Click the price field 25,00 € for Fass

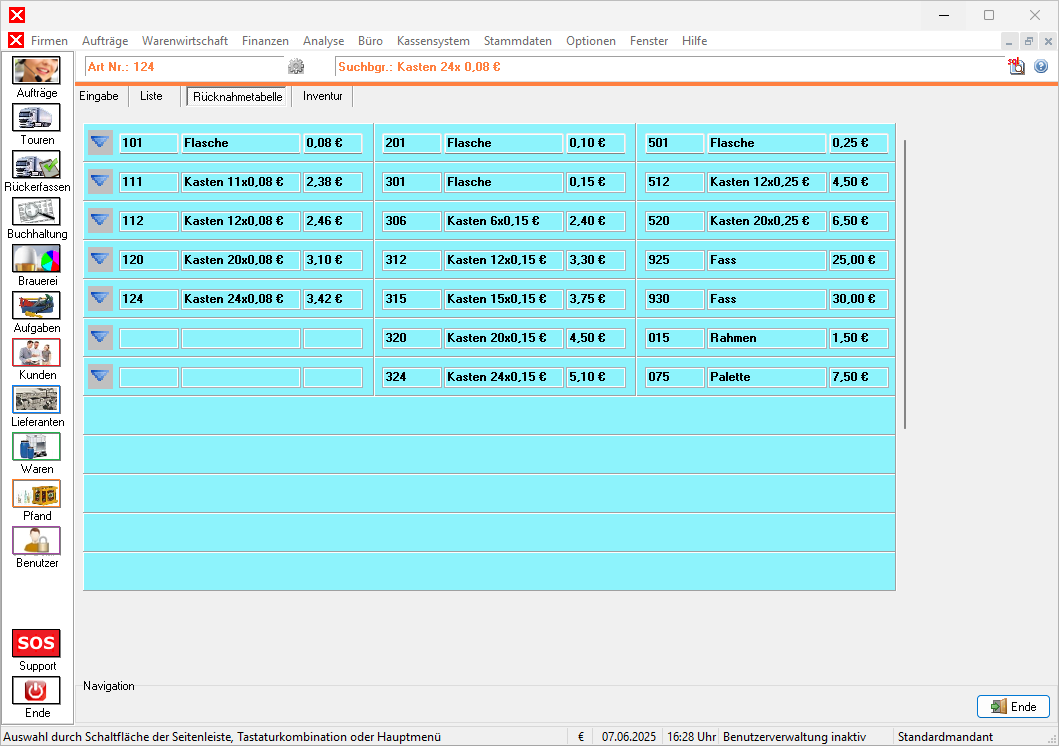(x=858, y=260)
